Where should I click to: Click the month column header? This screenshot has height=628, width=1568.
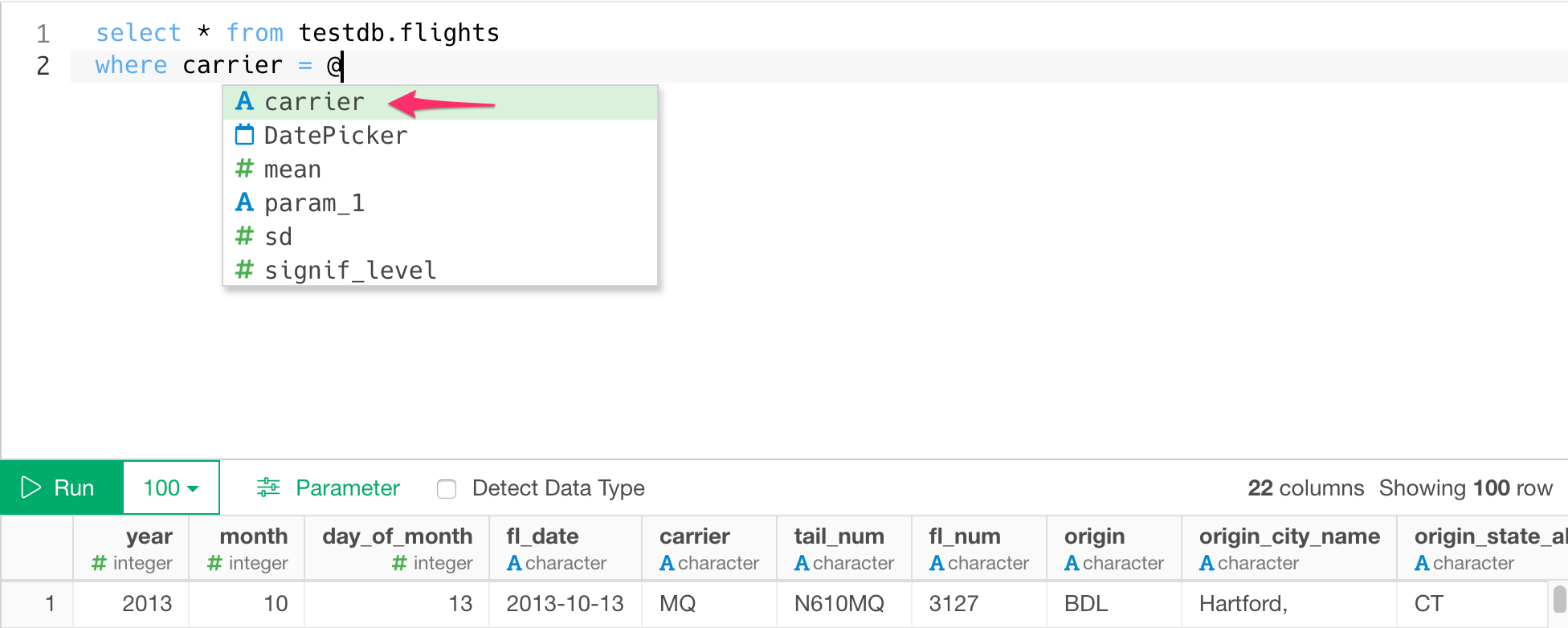point(253,536)
